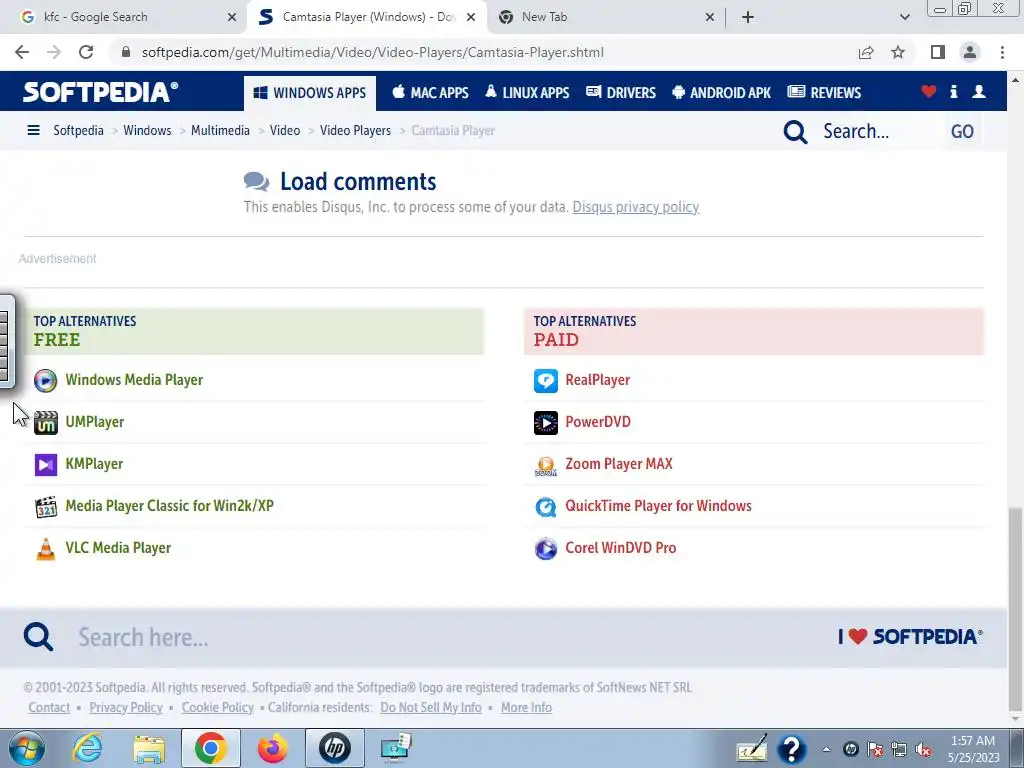1024x768 pixels.
Task: Switch to the New Tab tab
Action: coord(605,17)
